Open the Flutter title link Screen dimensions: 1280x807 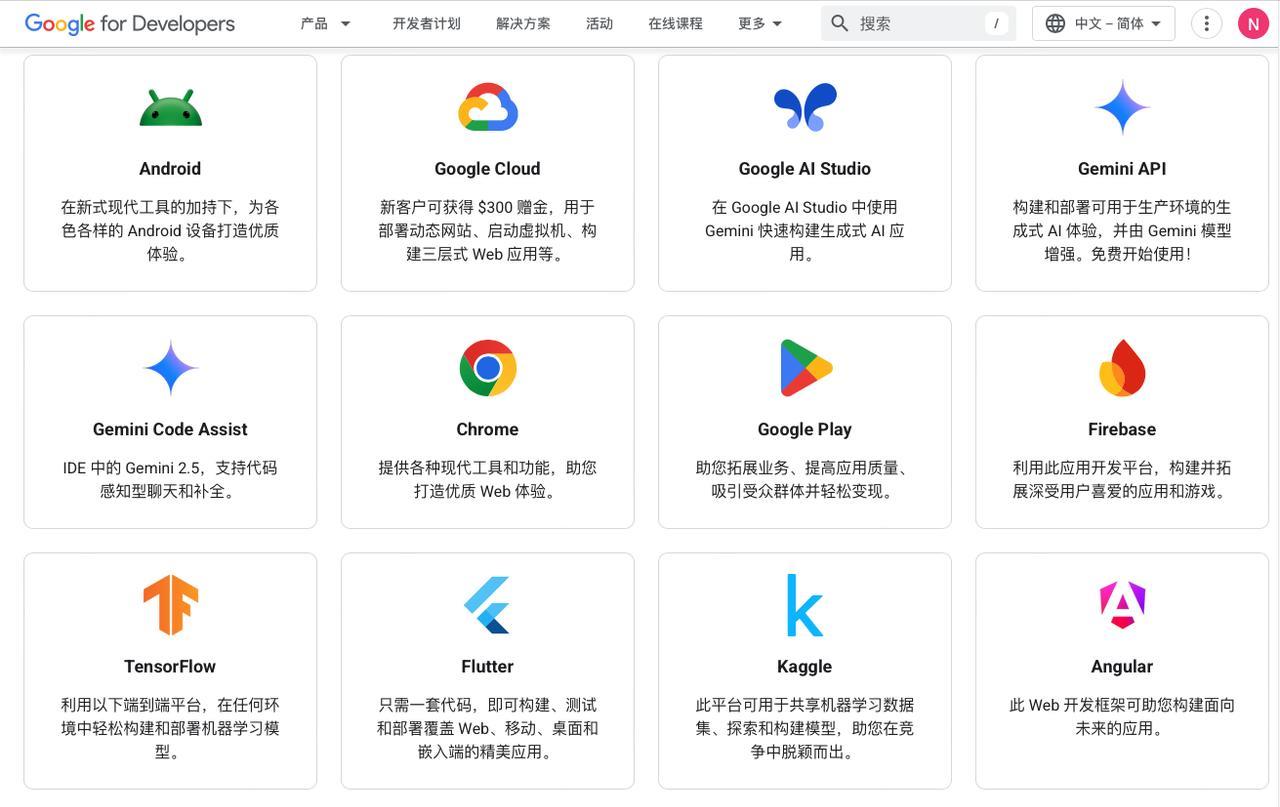click(488, 666)
